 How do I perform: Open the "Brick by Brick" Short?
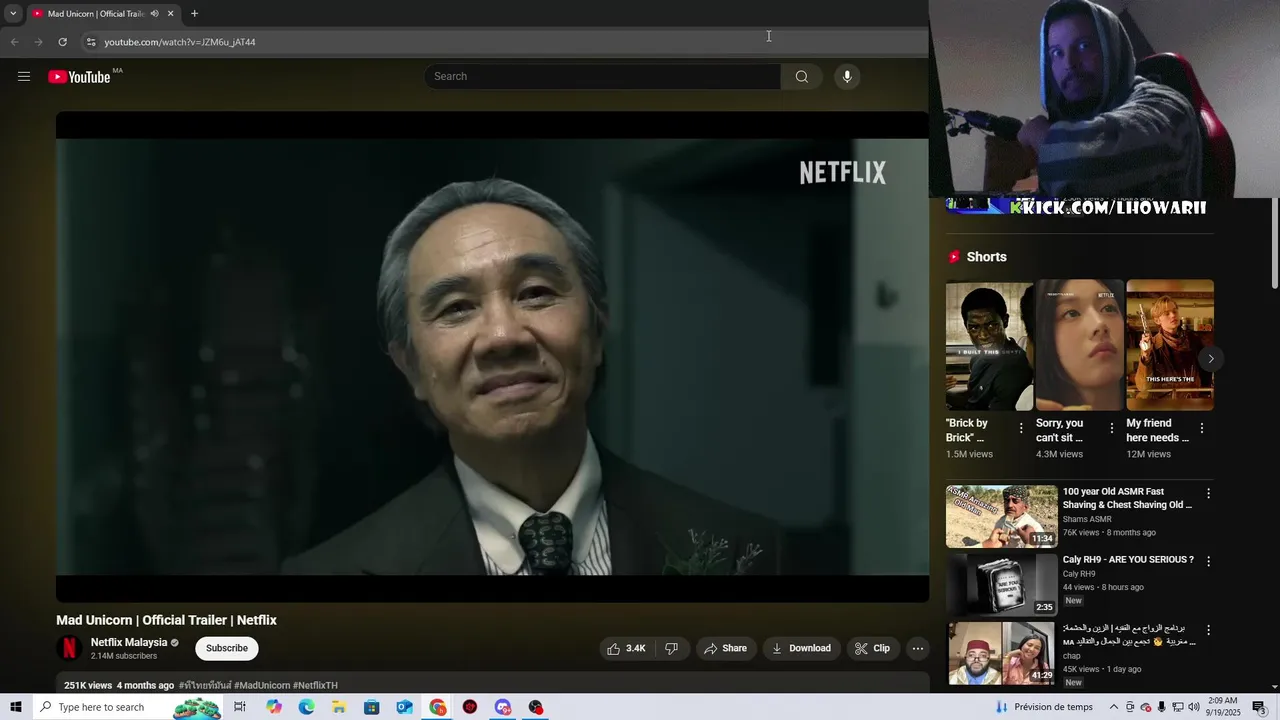tap(989, 345)
